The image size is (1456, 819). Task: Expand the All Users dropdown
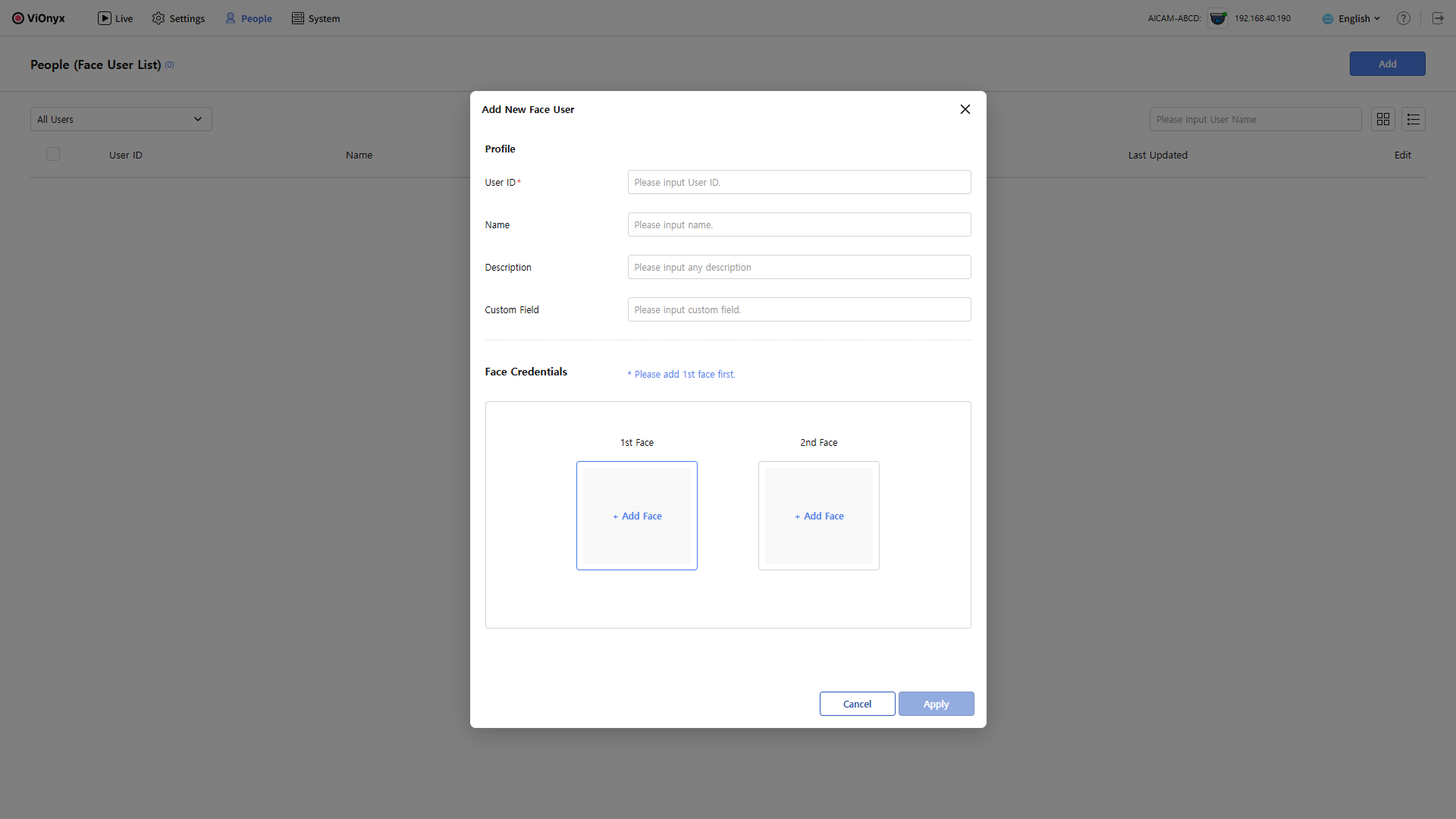[121, 119]
